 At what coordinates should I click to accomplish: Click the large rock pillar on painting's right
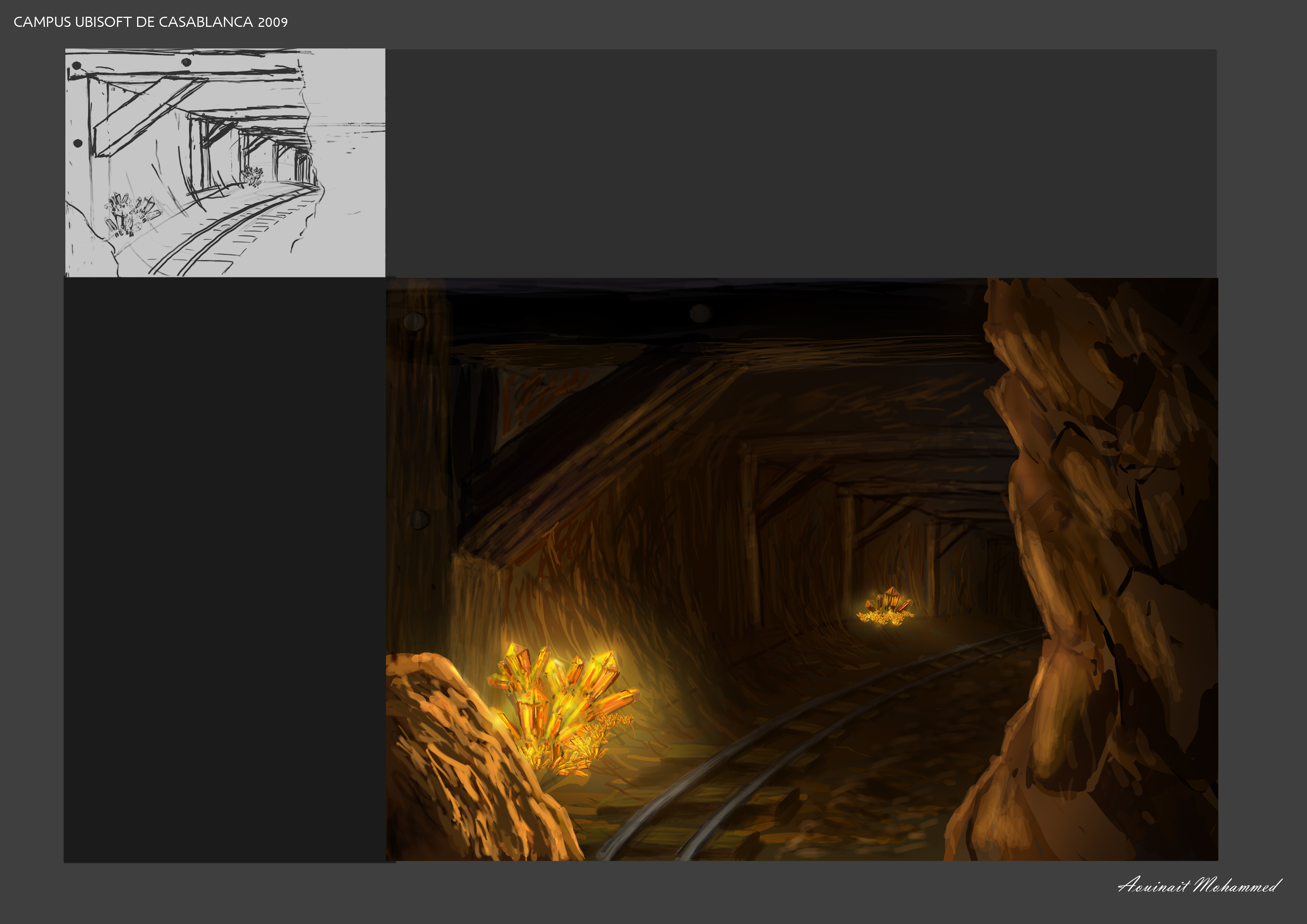click(1099, 569)
